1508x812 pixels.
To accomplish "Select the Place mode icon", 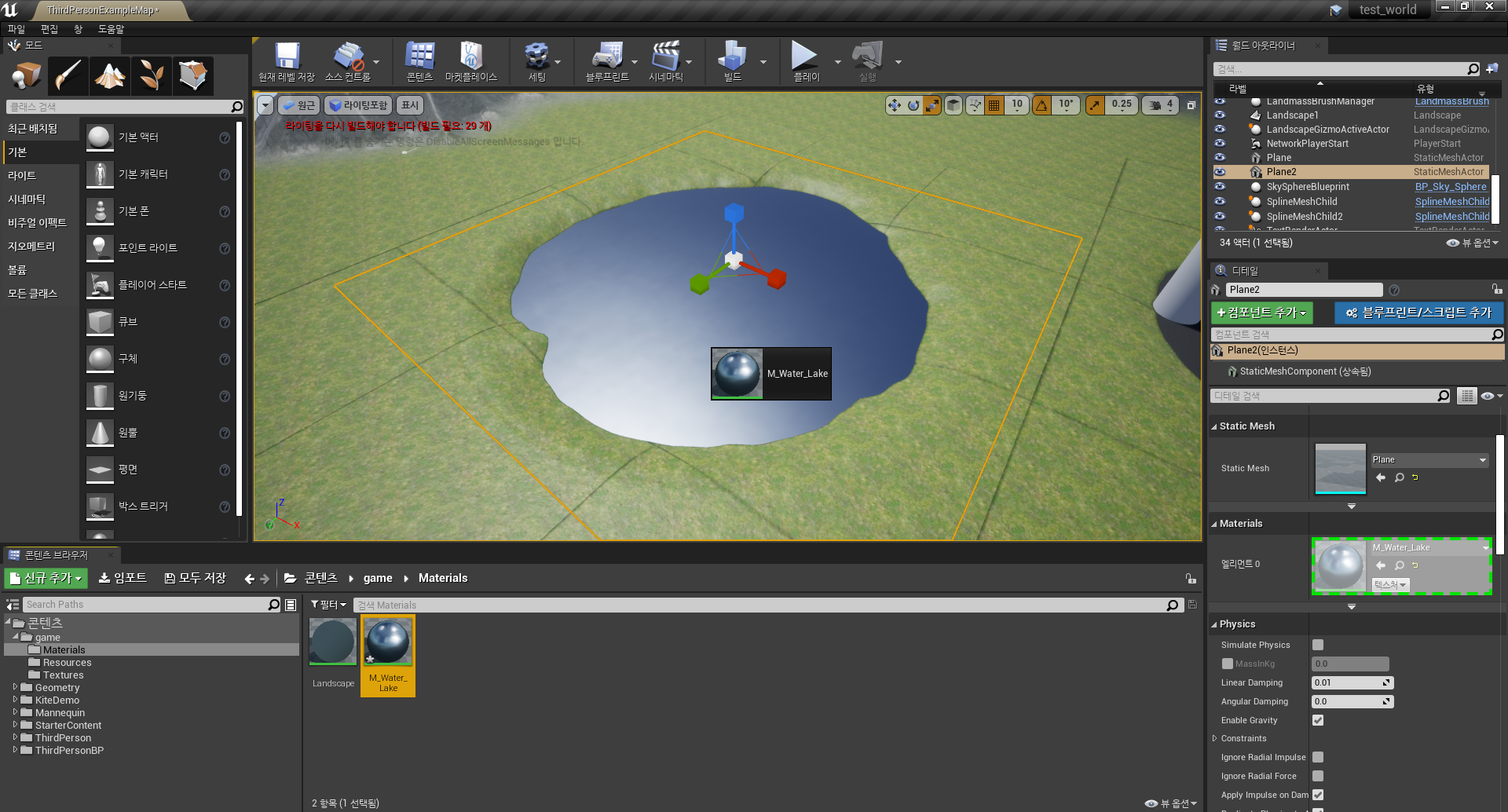I will [x=26, y=75].
